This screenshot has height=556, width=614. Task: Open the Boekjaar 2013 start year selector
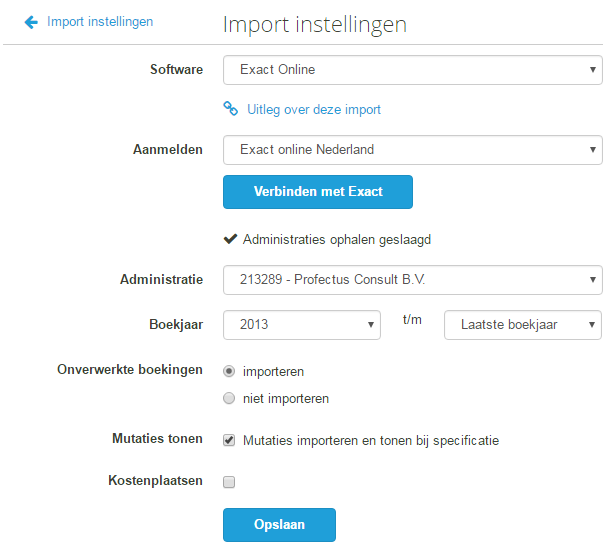click(x=302, y=325)
